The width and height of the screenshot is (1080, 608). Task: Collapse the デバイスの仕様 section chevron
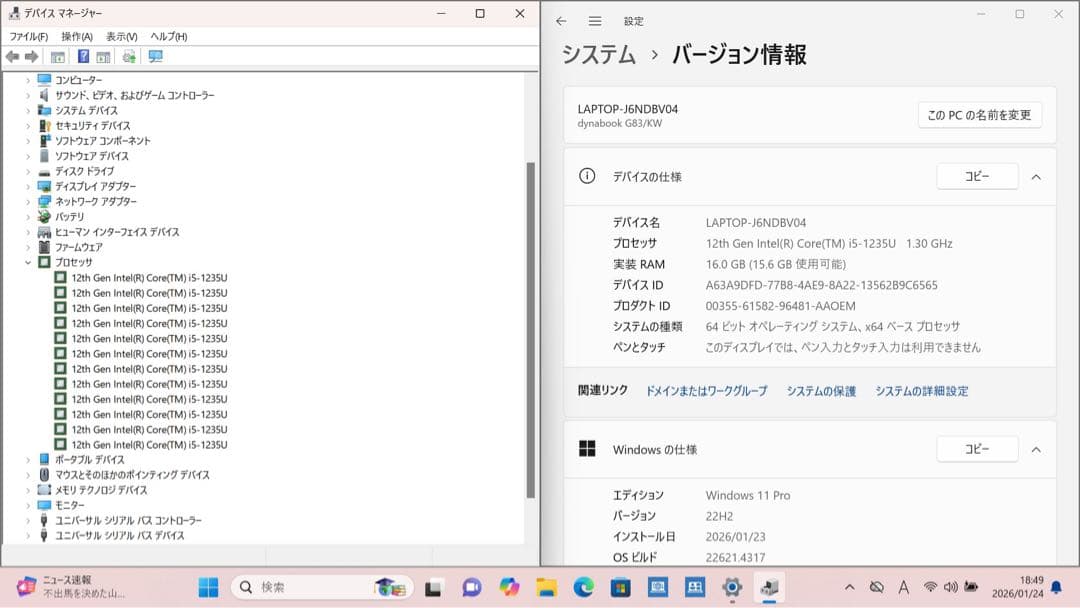(1036, 177)
